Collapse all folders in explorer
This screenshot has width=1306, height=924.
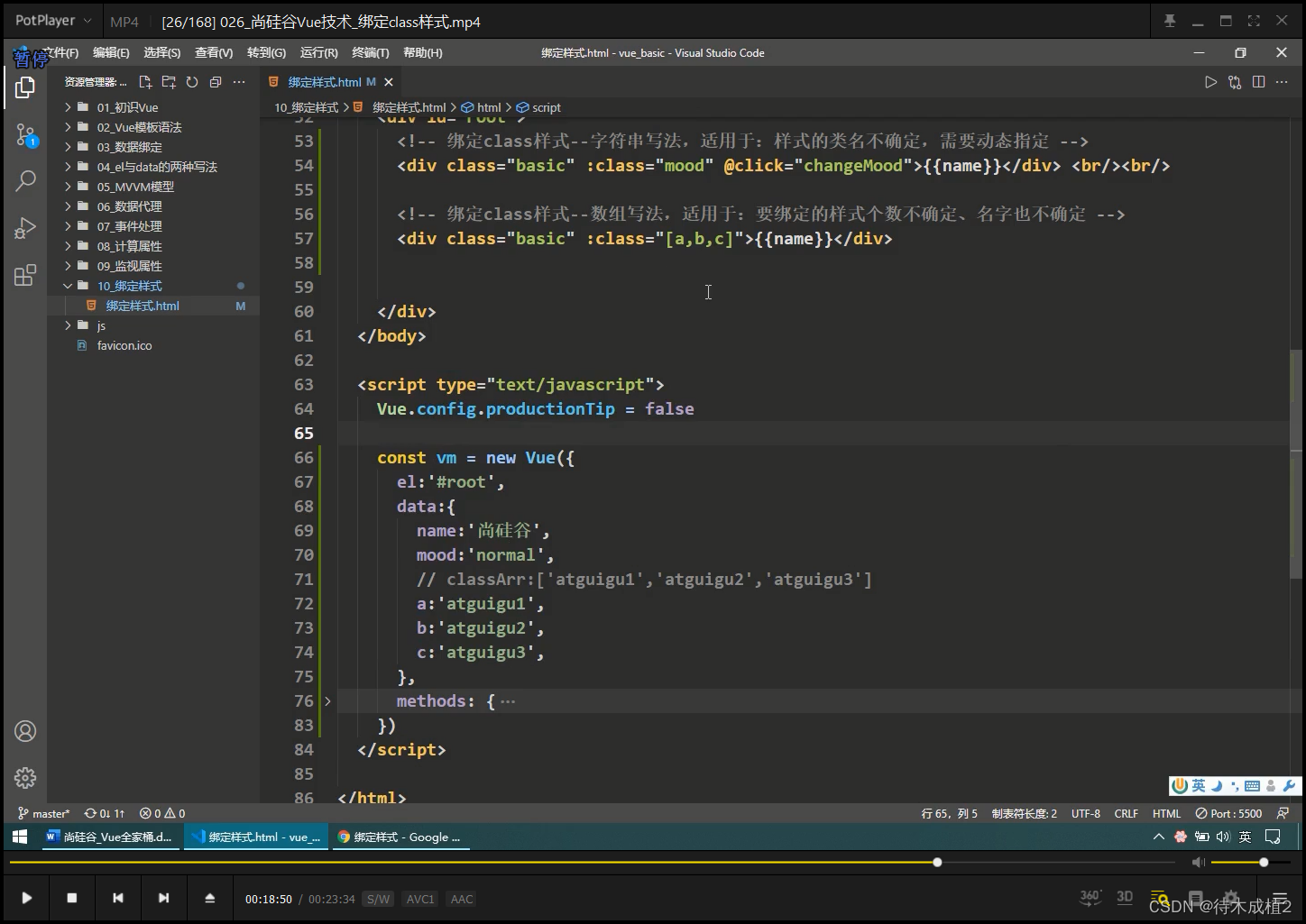216,82
